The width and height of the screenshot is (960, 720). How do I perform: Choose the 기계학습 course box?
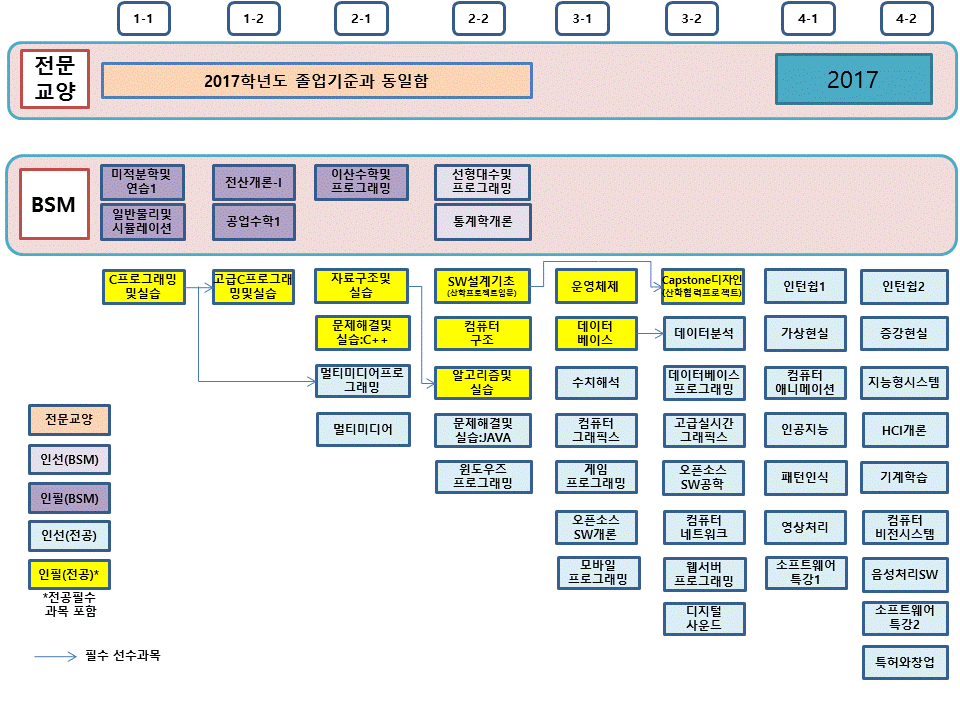pyautogui.click(x=905, y=478)
